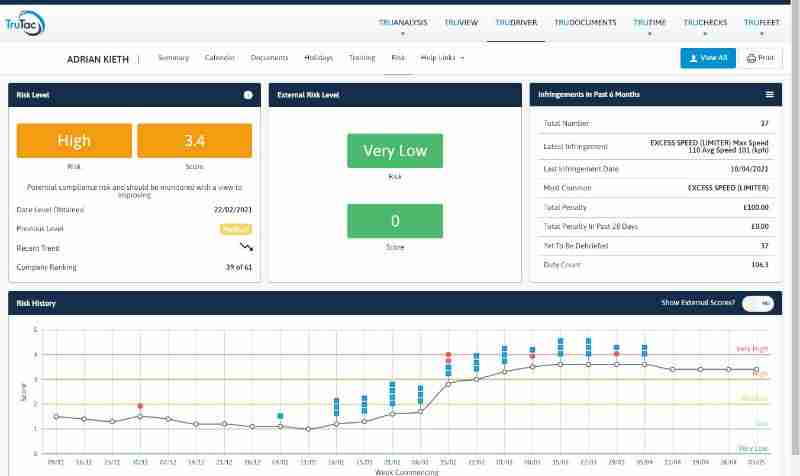Switch to the Calendar tab

click(x=220, y=58)
